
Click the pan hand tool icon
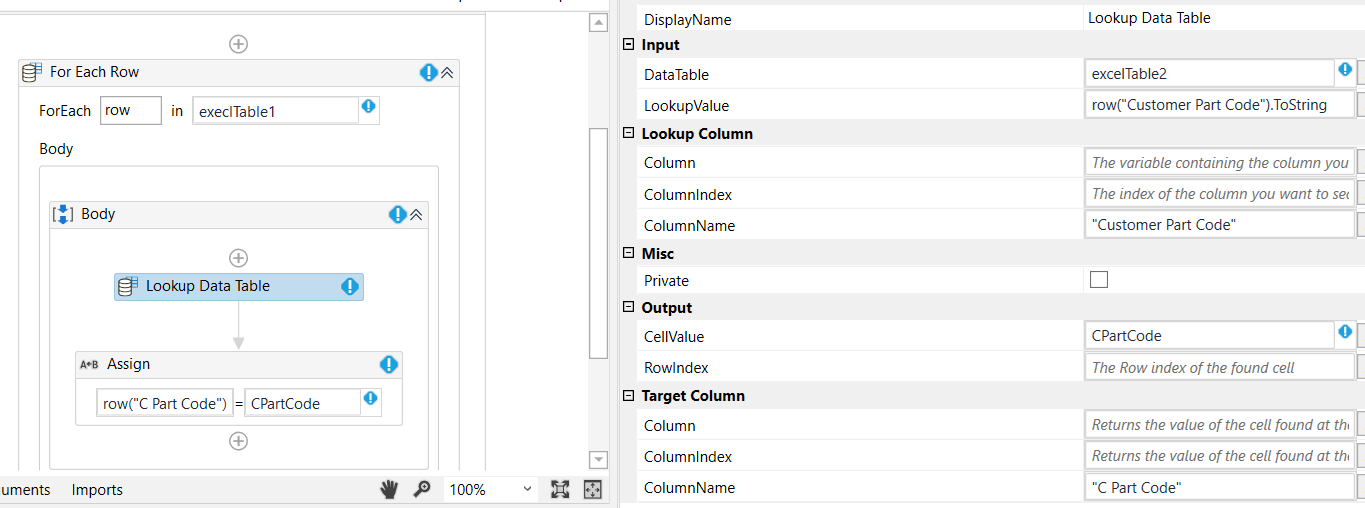389,489
